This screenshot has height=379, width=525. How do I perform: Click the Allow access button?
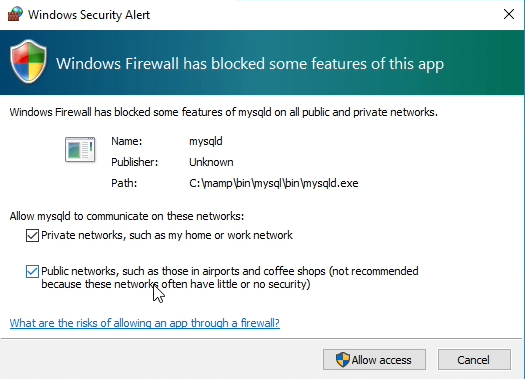point(374,360)
